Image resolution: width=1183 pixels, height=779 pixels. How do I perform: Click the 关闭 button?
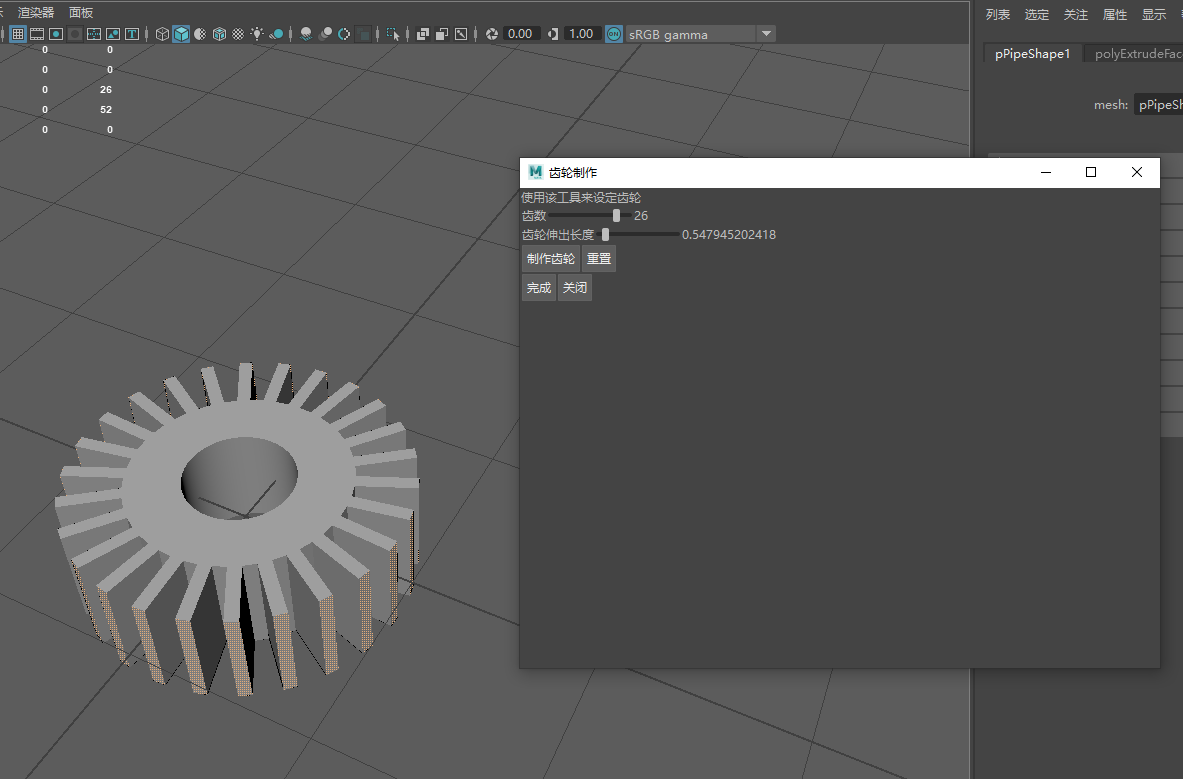click(x=575, y=287)
